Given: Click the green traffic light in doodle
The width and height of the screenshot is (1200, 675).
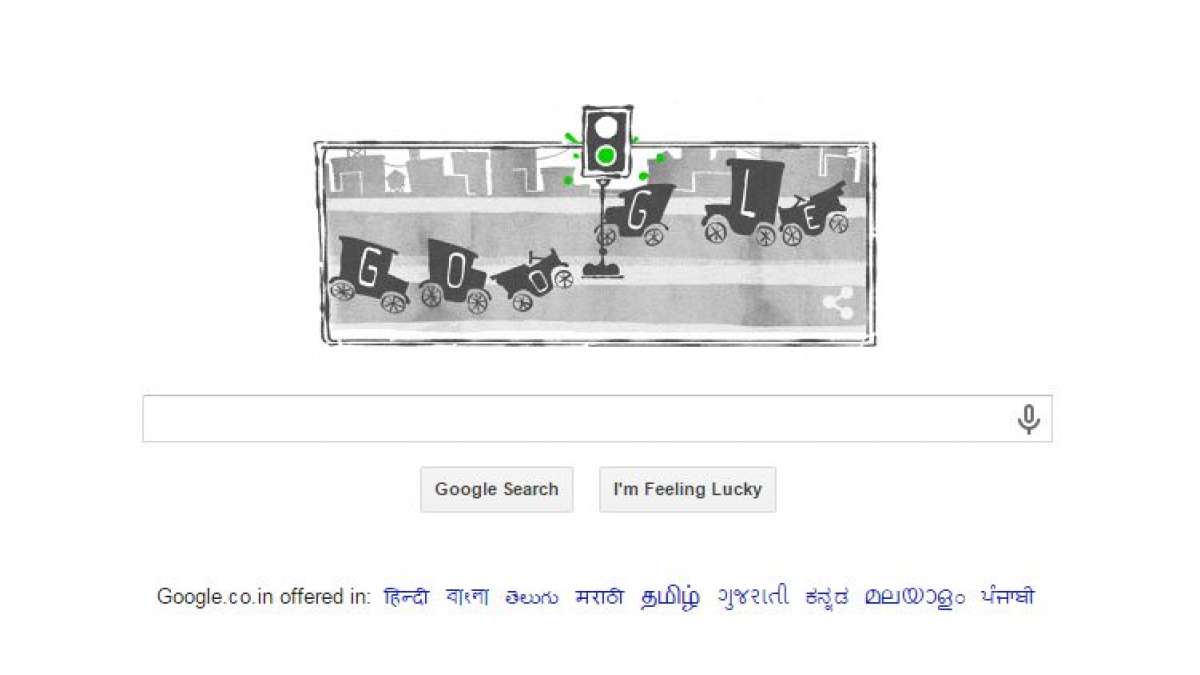Looking at the screenshot, I should [606, 155].
